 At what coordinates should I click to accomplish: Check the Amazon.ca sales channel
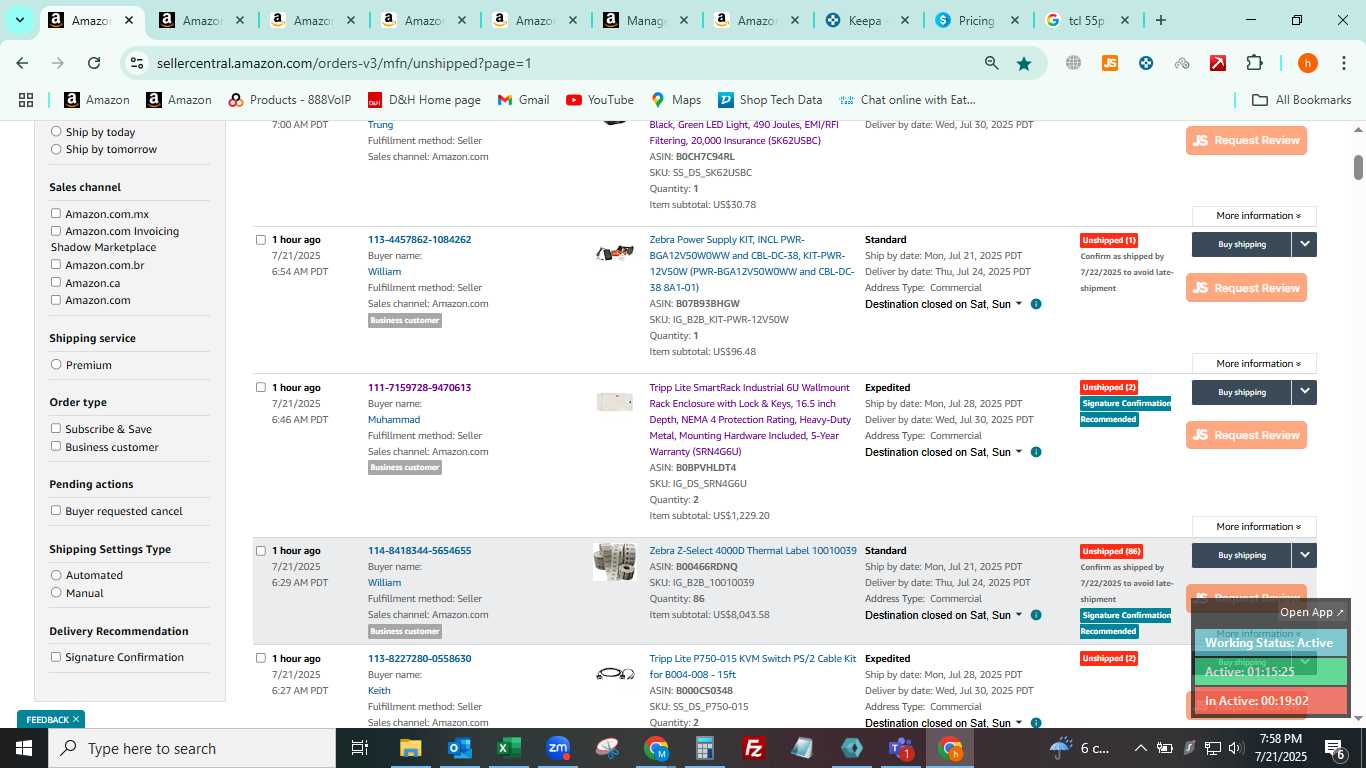click(56, 283)
